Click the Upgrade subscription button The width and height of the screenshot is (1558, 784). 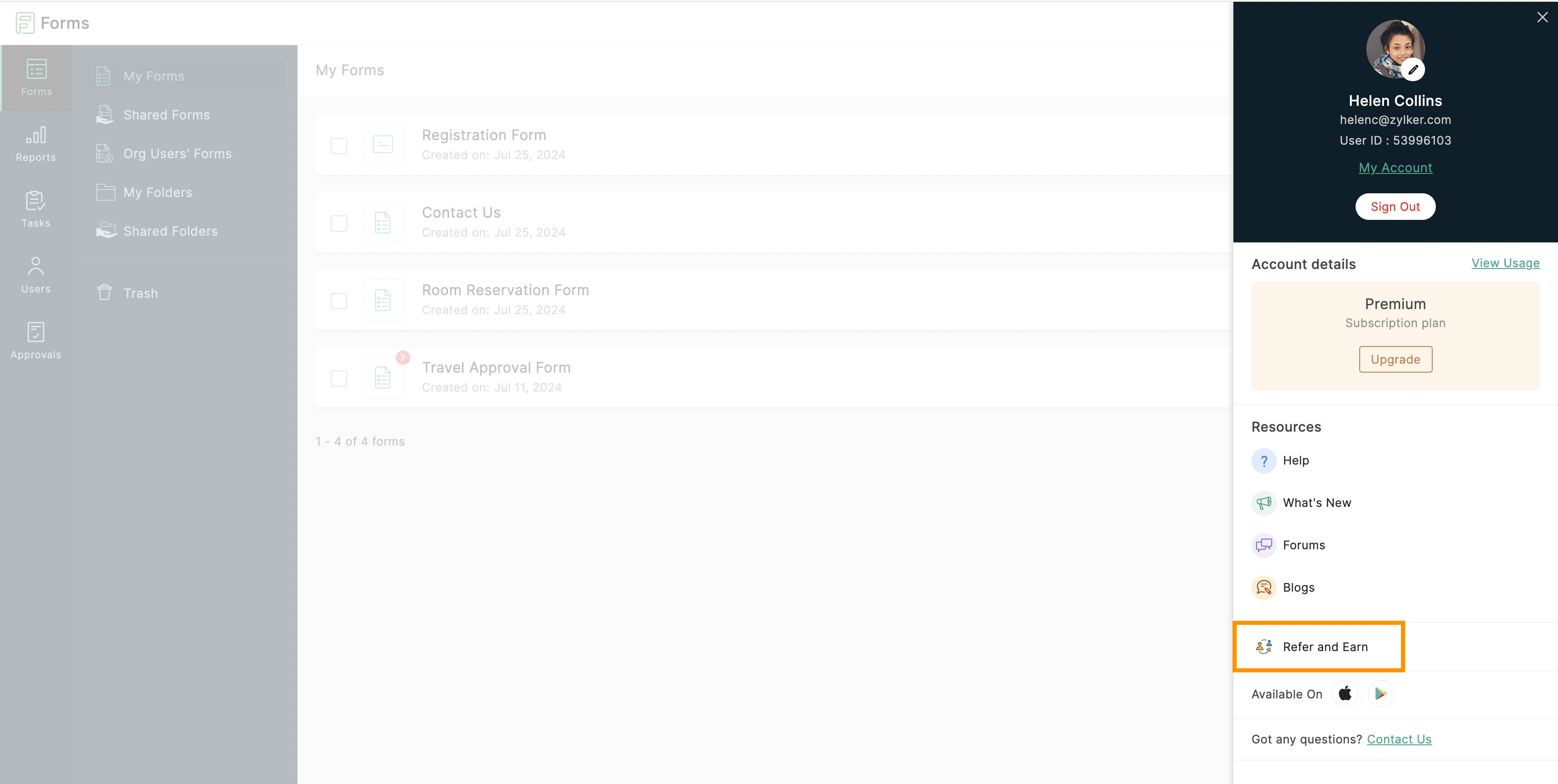click(x=1395, y=359)
